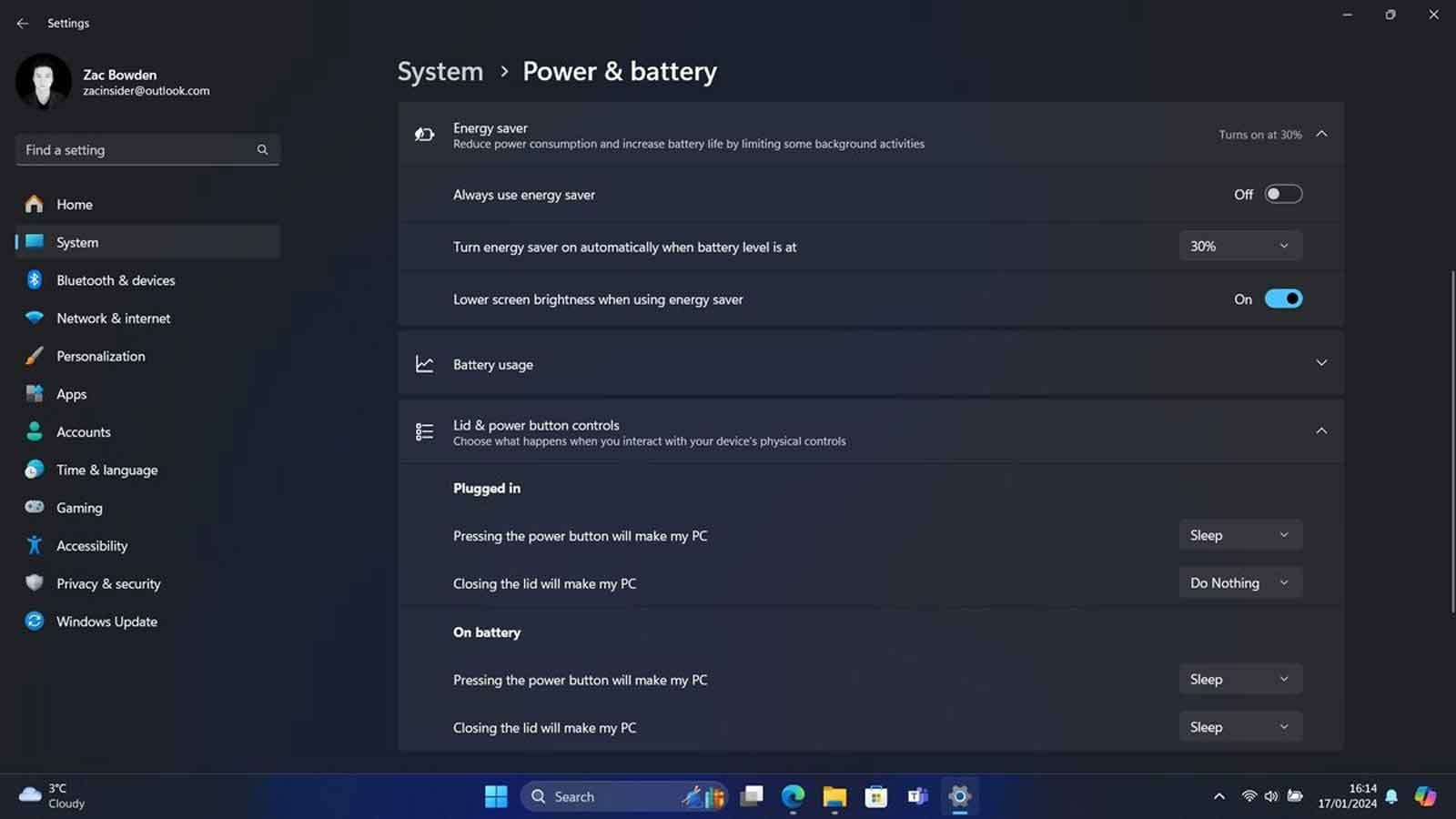Viewport: 1456px width, 819px height.
Task: Toggle Always use energy saver switch
Action: click(x=1283, y=194)
